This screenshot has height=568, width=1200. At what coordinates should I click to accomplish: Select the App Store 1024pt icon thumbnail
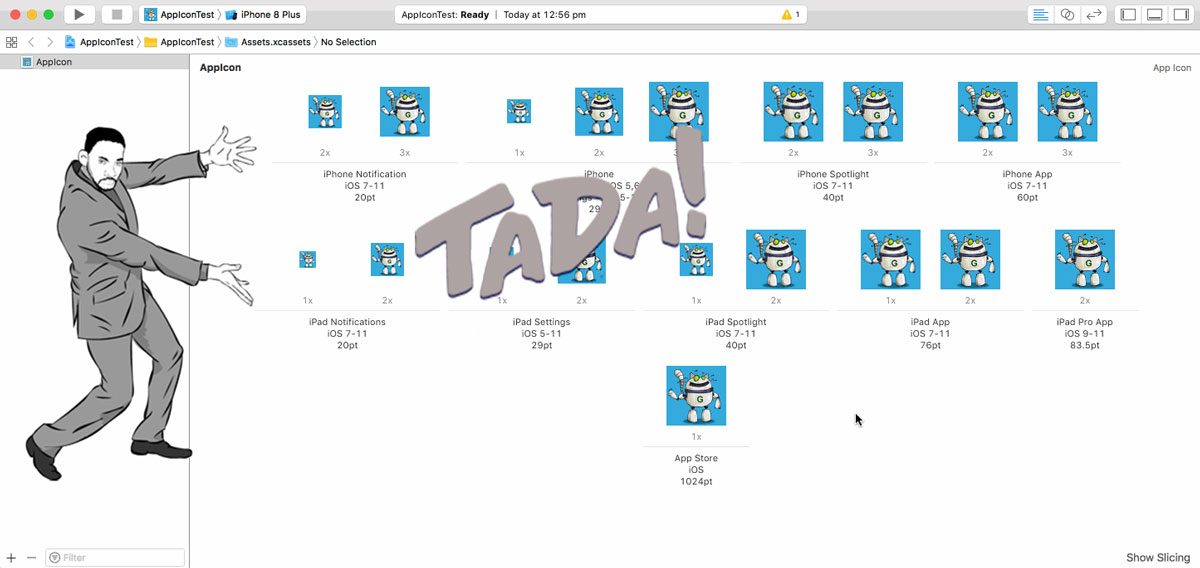click(x=696, y=396)
